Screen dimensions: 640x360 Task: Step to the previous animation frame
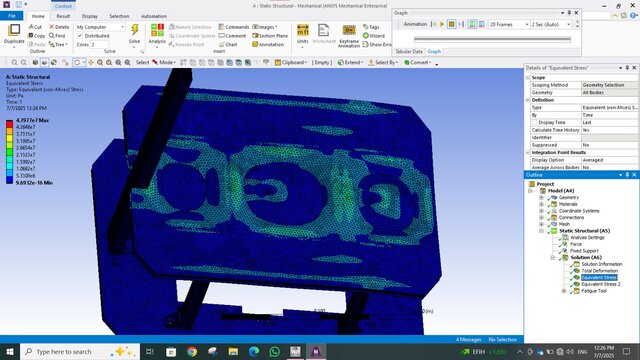point(433,24)
